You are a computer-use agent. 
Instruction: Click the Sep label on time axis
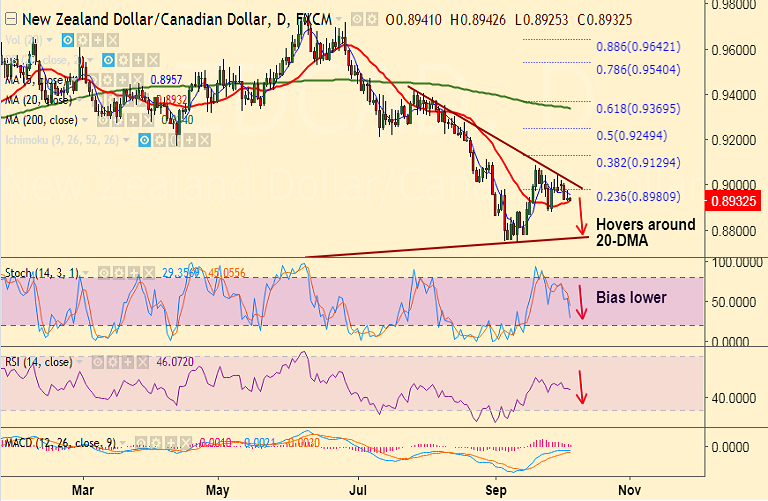(495, 490)
